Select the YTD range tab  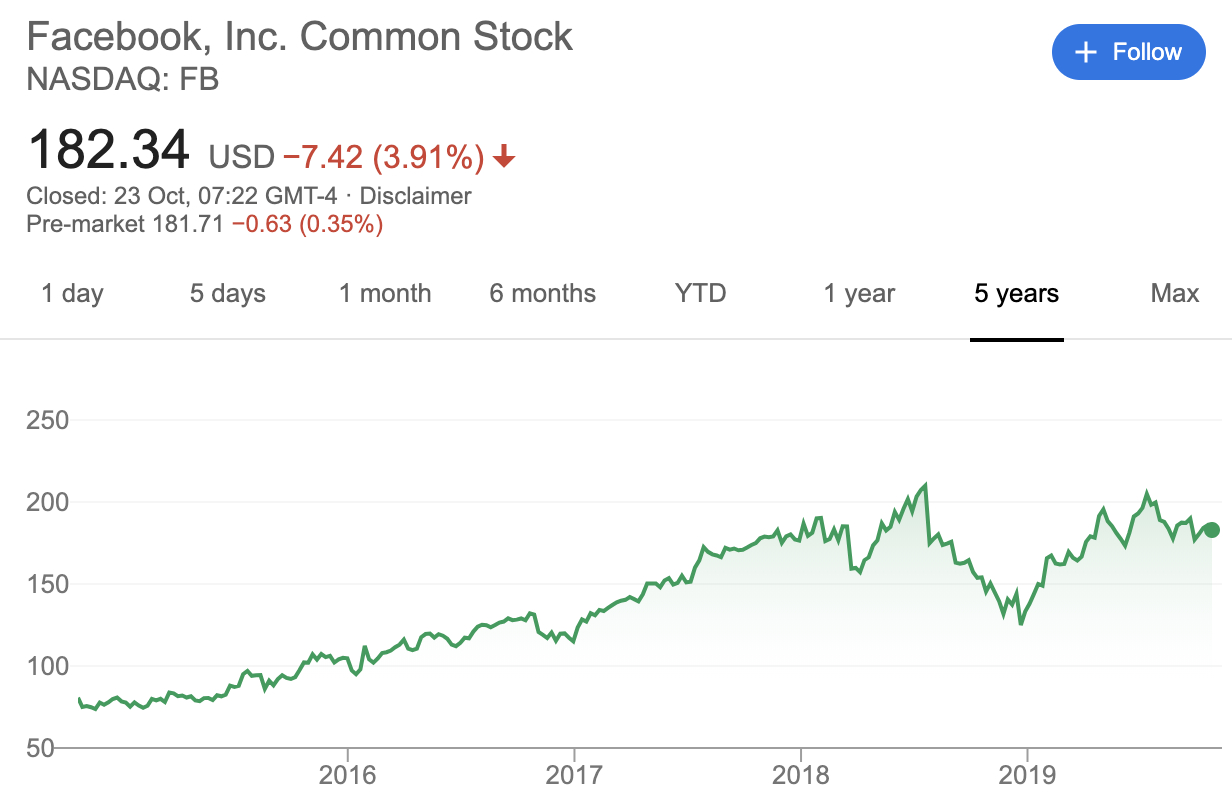click(x=700, y=293)
